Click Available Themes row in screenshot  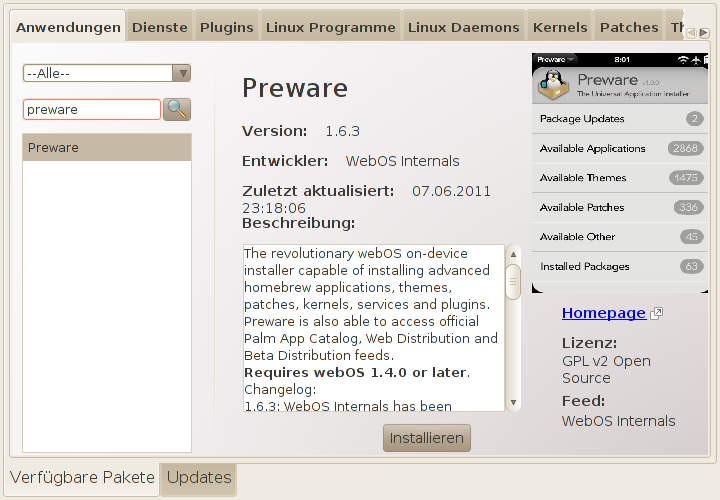tap(620, 178)
